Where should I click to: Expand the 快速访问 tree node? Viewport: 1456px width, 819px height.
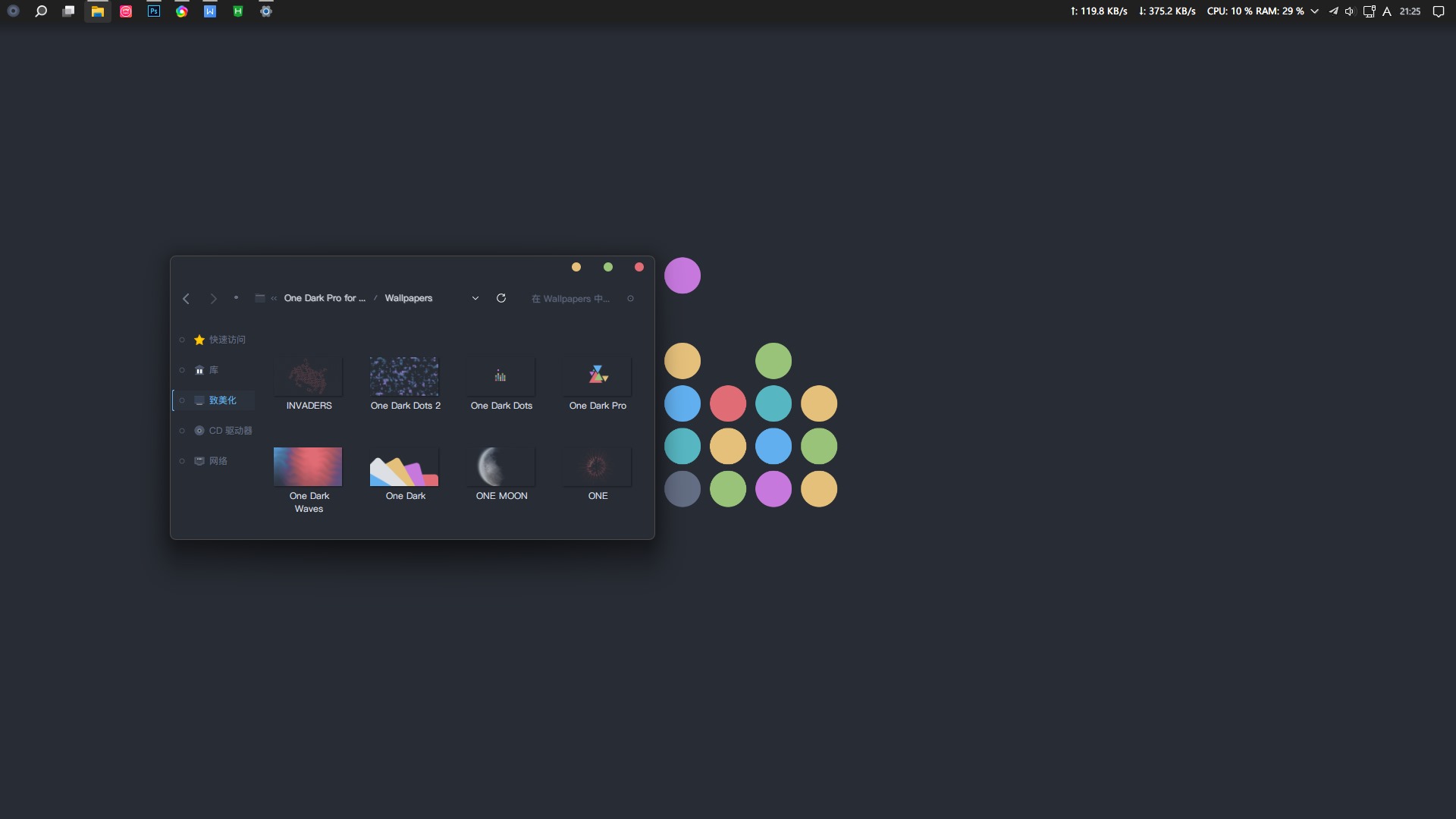tap(182, 340)
